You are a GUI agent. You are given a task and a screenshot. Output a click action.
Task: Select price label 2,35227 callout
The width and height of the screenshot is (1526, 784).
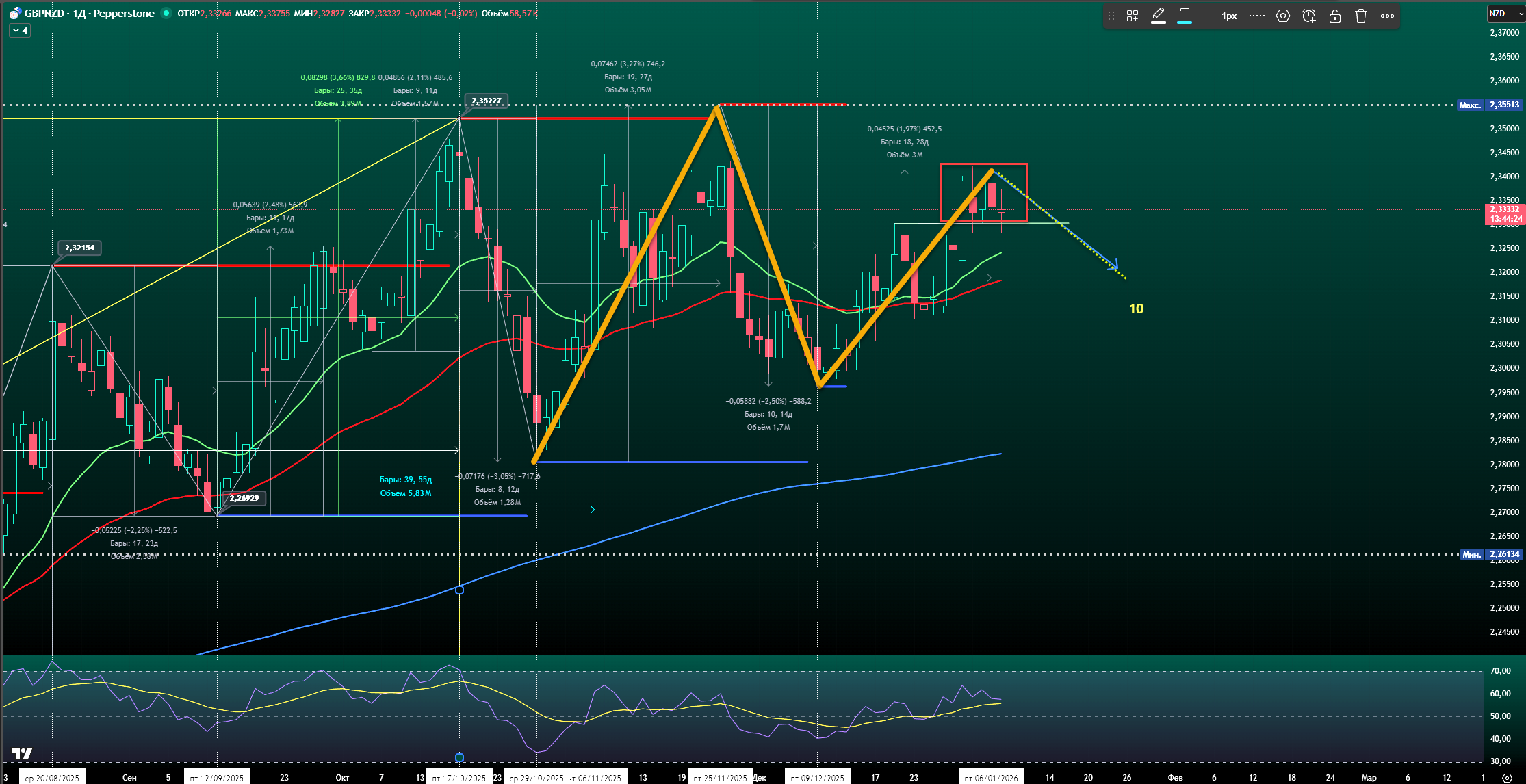pyautogui.click(x=487, y=101)
